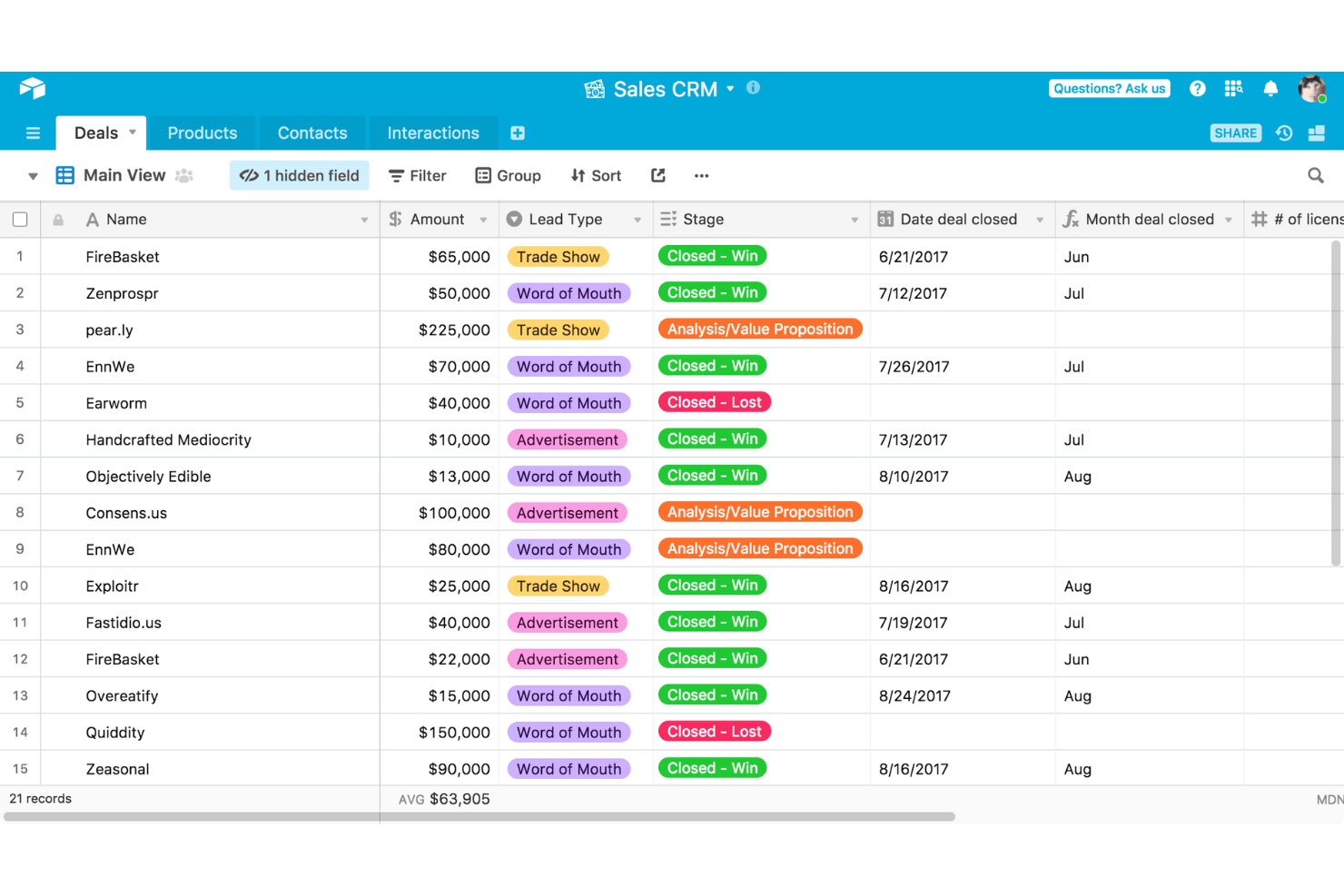The width and height of the screenshot is (1344, 896).
Task: Switch to the Contacts tab
Action: point(312,133)
